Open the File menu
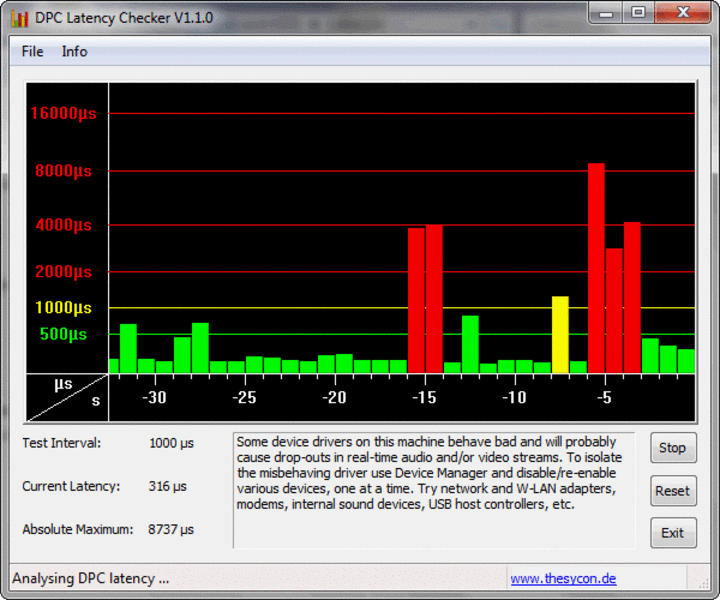This screenshot has height=600, width=720. click(x=33, y=51)
